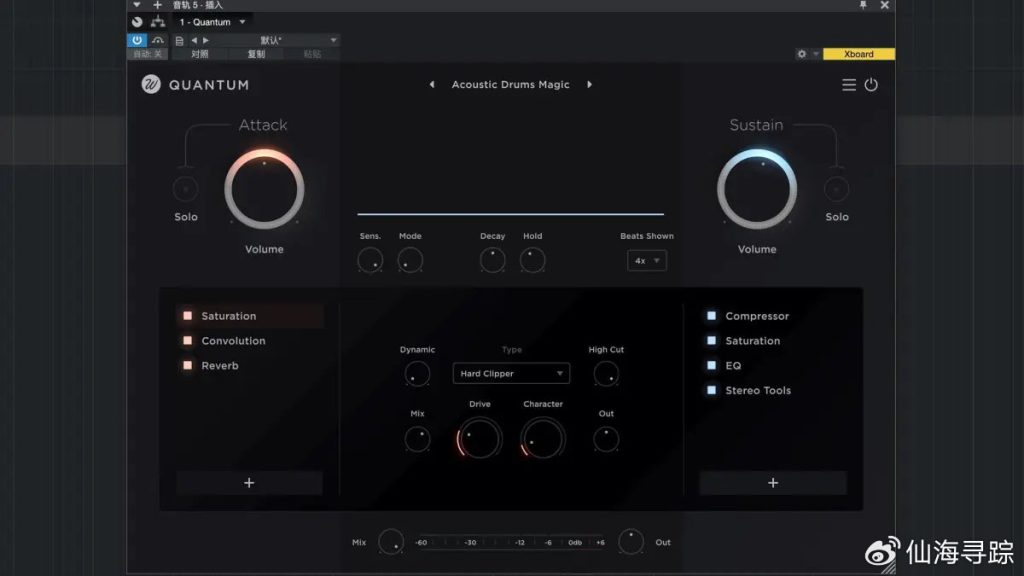This screenshot has width=1024, height=576.
Task: Click the plus icon in the title bar
Action: tap(157, 5)
